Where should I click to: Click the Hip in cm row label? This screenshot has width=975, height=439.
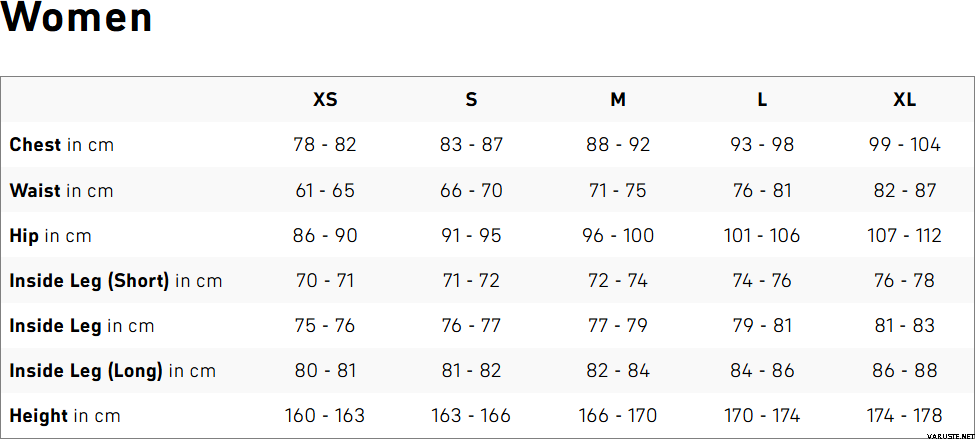pyautogui.click(x=50, y=236)
